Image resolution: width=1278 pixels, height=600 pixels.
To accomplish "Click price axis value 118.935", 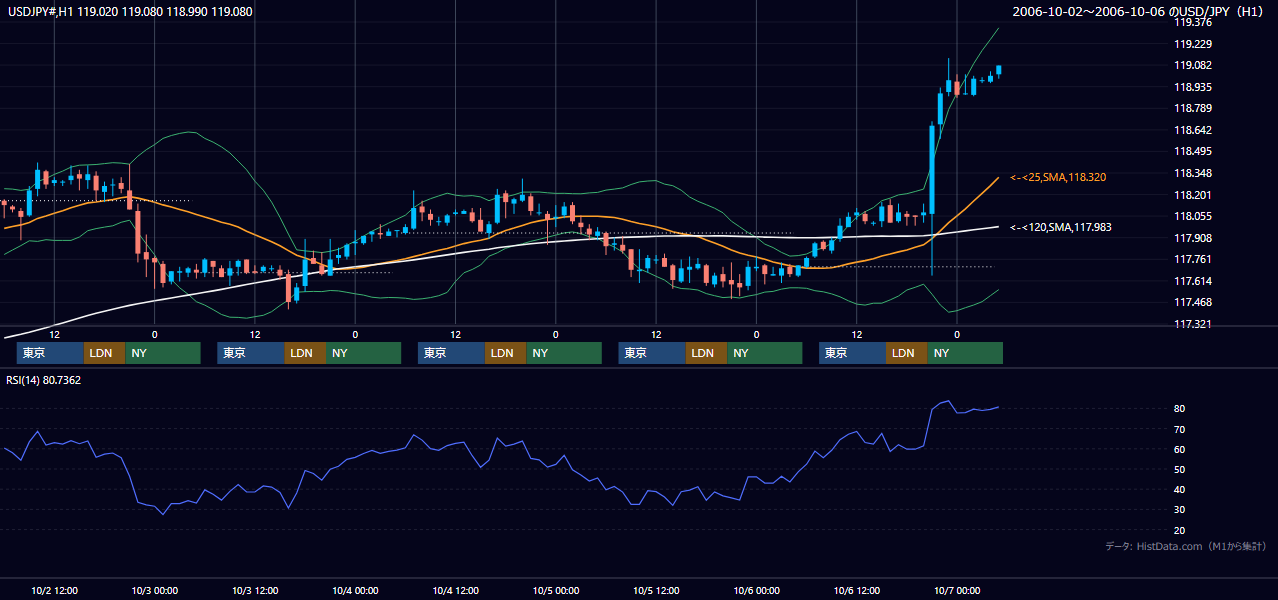I will tap(1192, 87).
